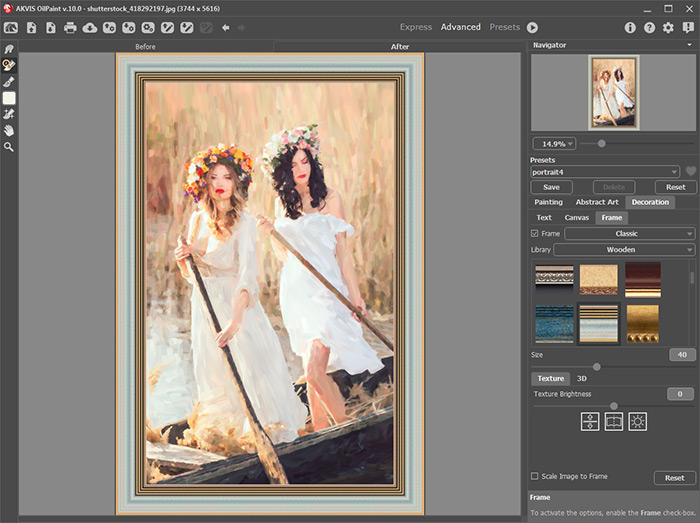
Task: Enable Scale Image to Frame checkbox
Action: (535, 476)
